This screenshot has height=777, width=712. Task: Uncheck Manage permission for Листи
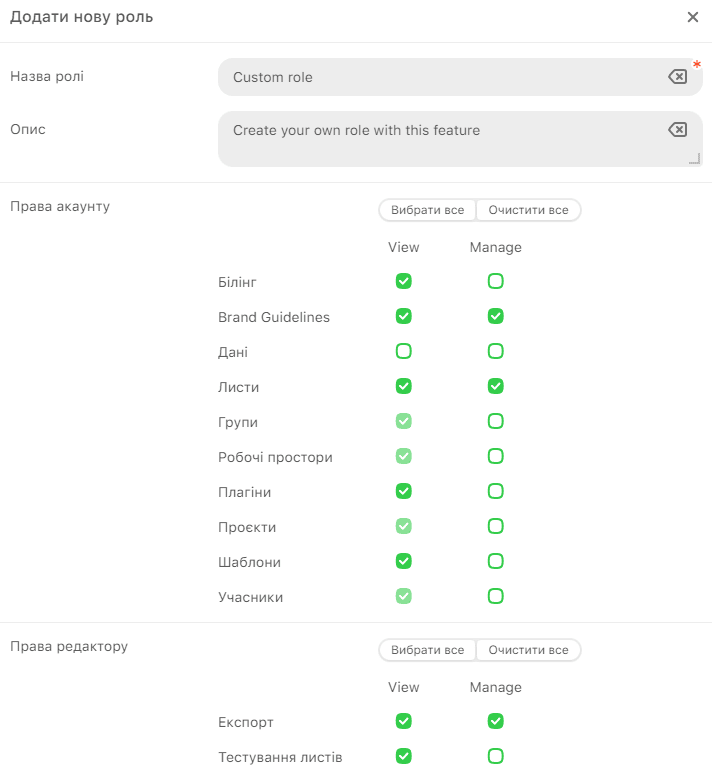[x=496, y=387]
